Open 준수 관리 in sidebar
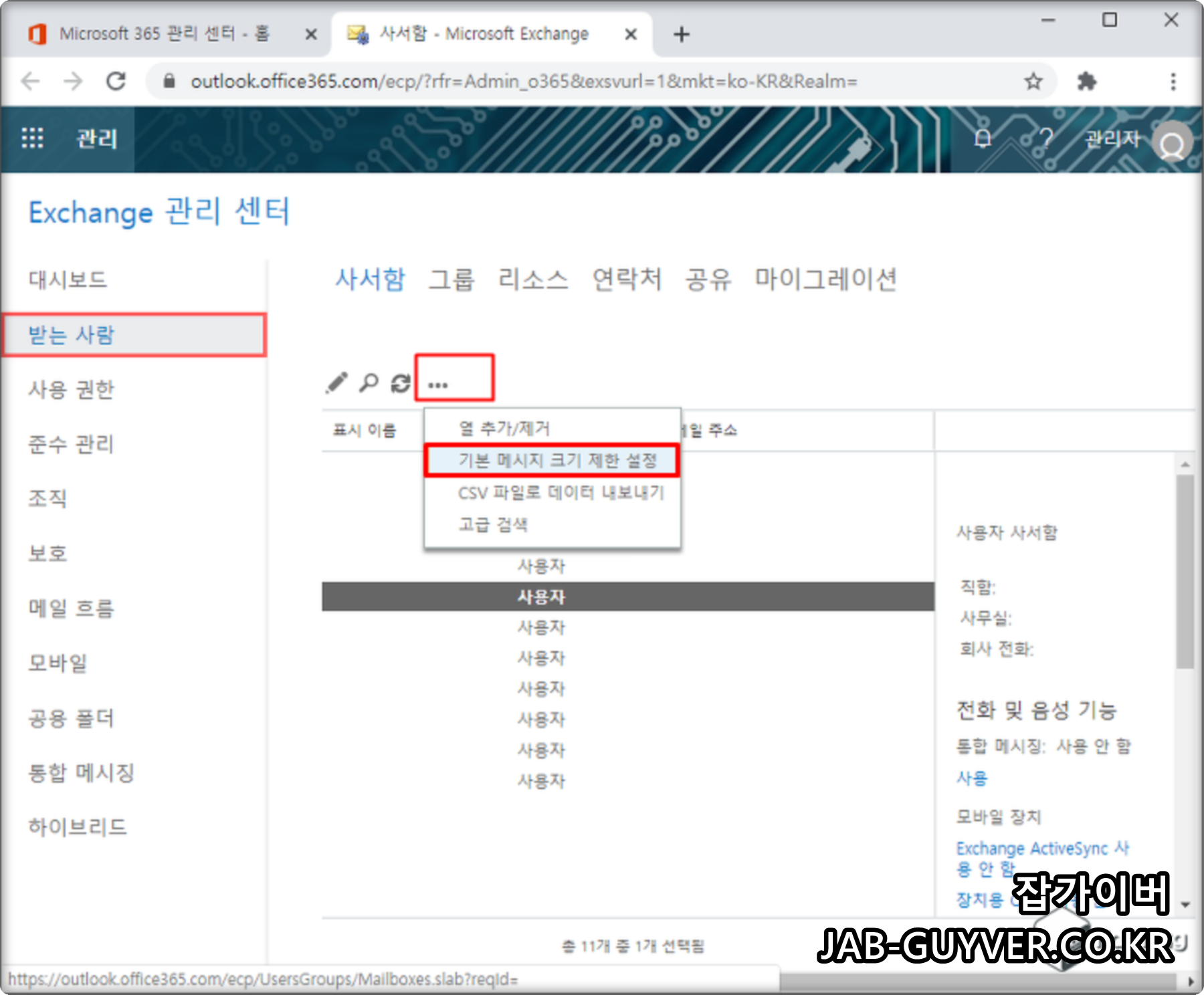 pyautogui.click(x=71, y=444)
